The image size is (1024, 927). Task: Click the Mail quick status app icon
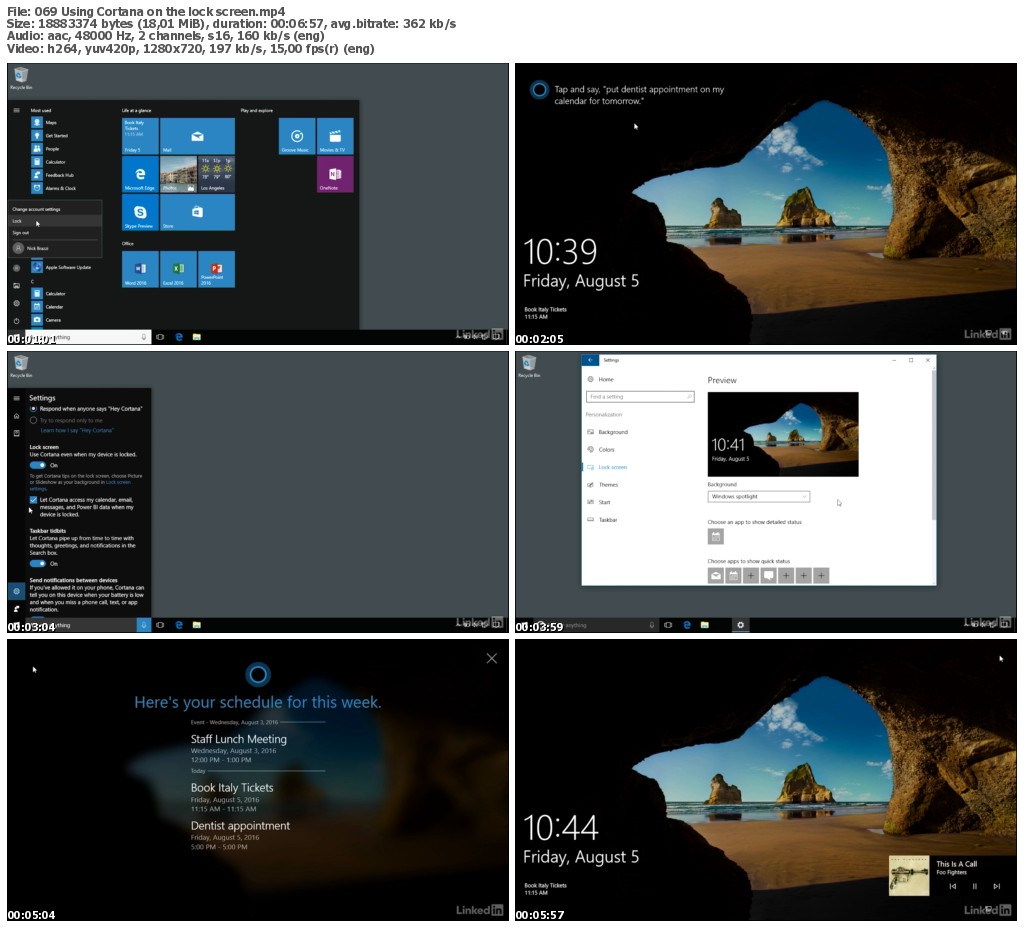[716, 576]
